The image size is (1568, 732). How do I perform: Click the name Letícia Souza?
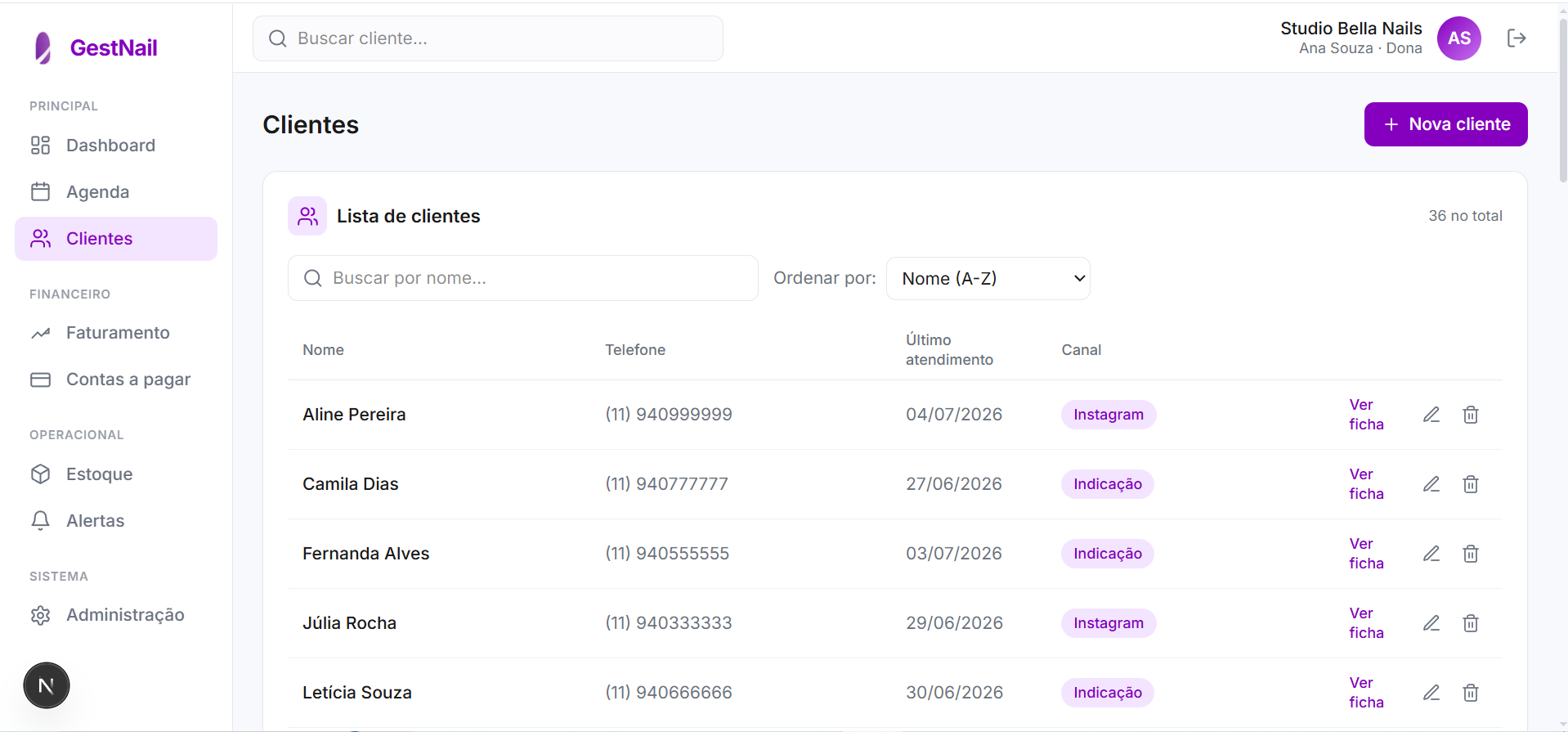357,693
